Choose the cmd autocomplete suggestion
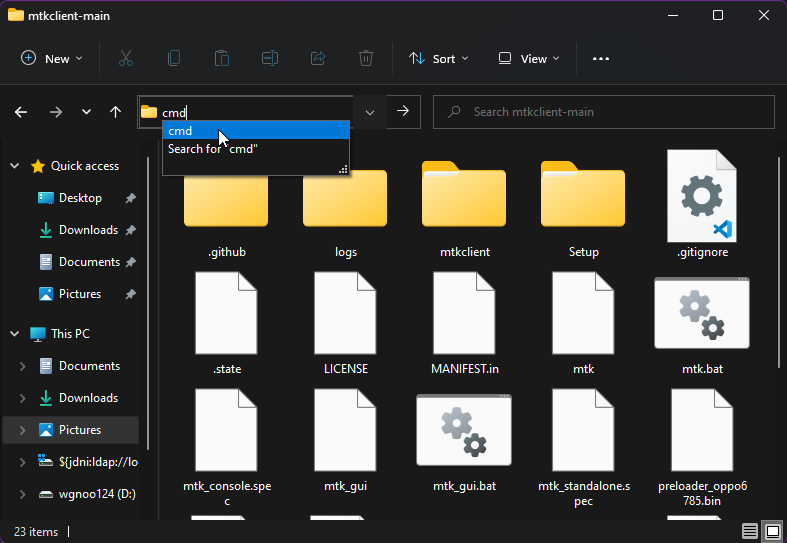 [256, 130]
